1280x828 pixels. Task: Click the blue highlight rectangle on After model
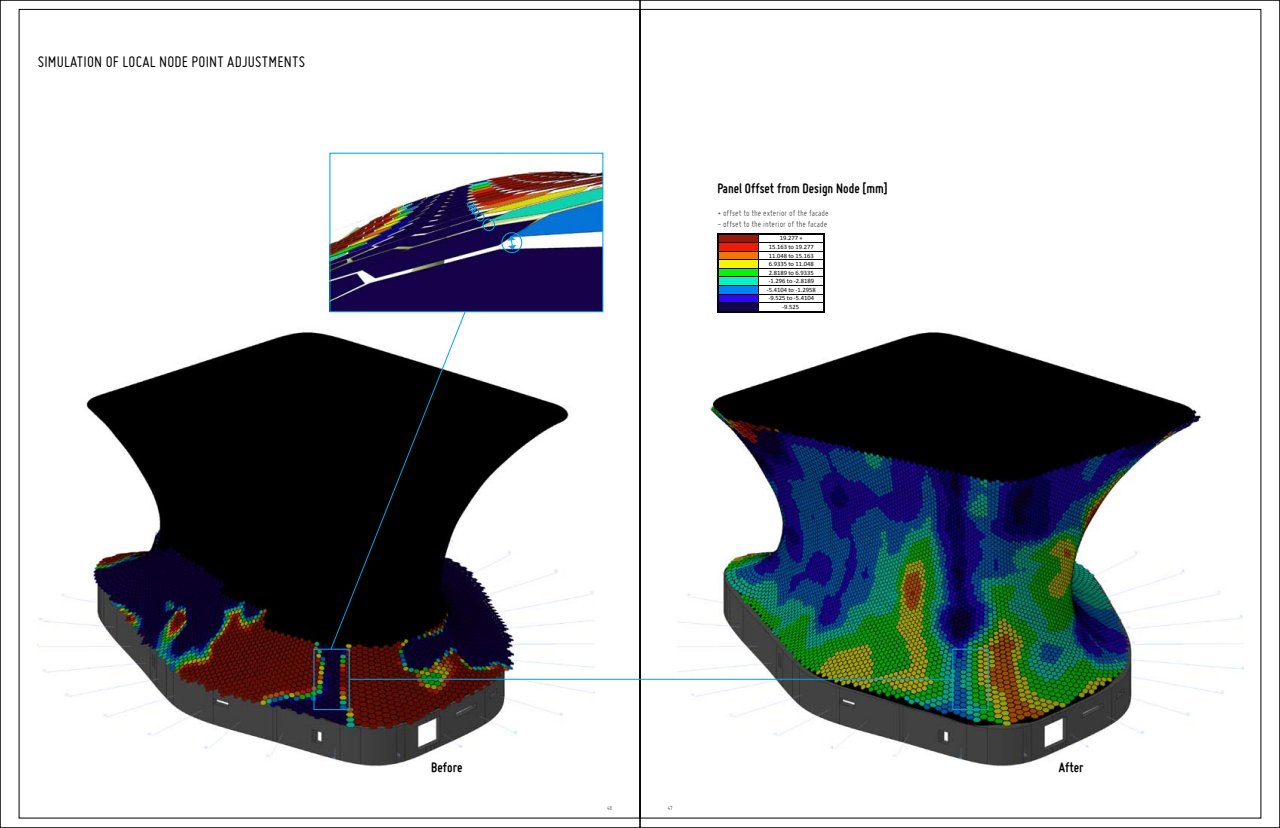click(x=971, y=680)
